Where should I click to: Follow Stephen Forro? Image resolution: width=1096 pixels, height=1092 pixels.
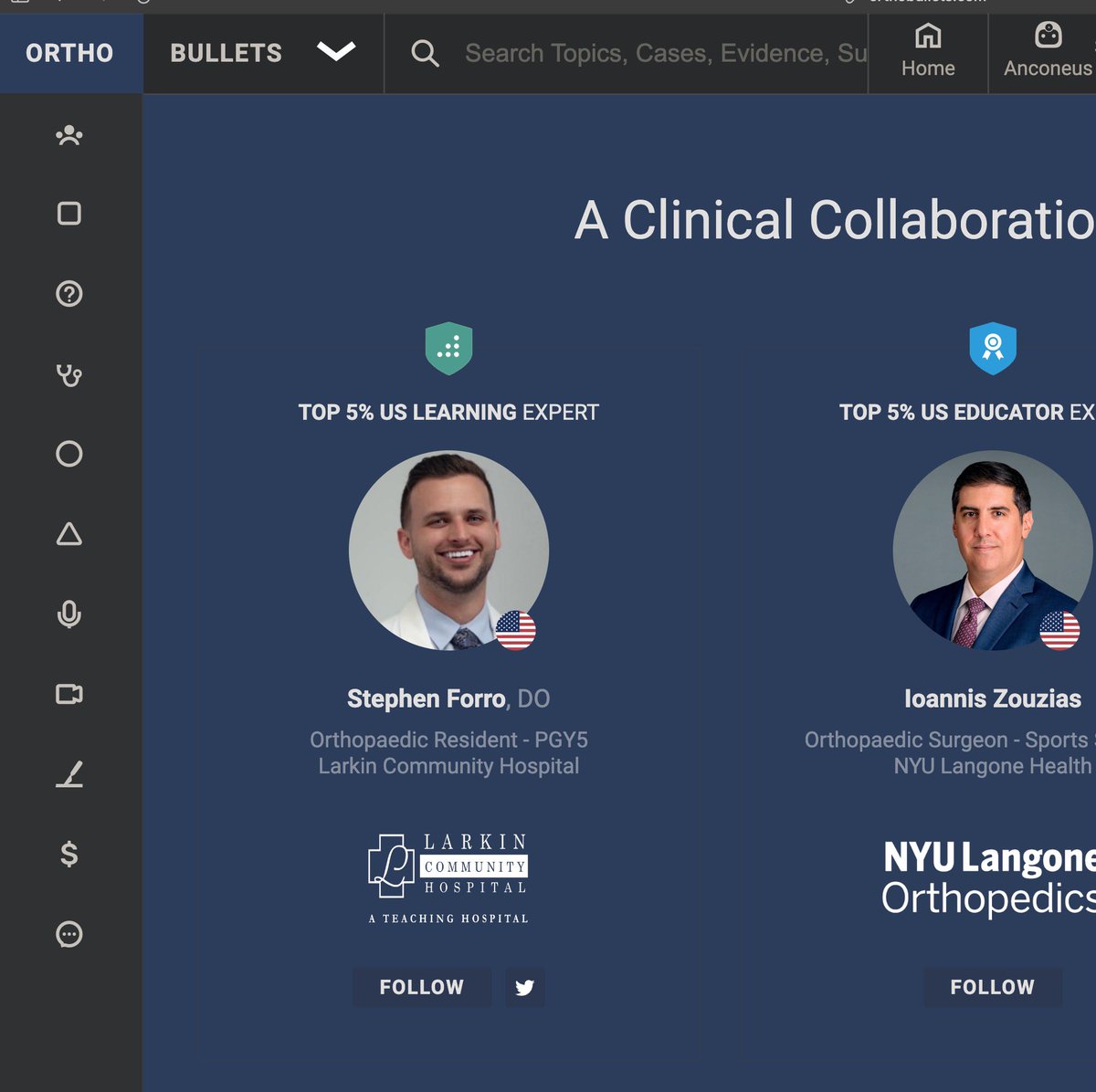[x=422, y=987]
